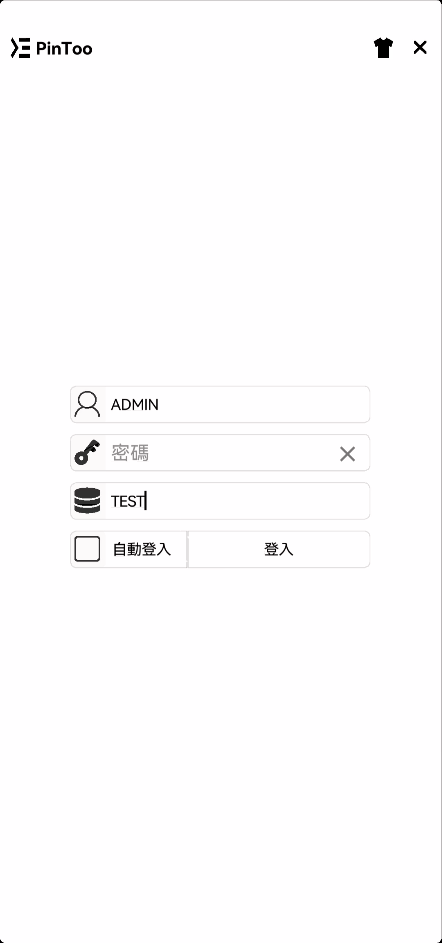The width and height of the screenshot is (442, 943).
Task: Focus the TEST database field
Action: pyautogui.click(x=220, y=500)
